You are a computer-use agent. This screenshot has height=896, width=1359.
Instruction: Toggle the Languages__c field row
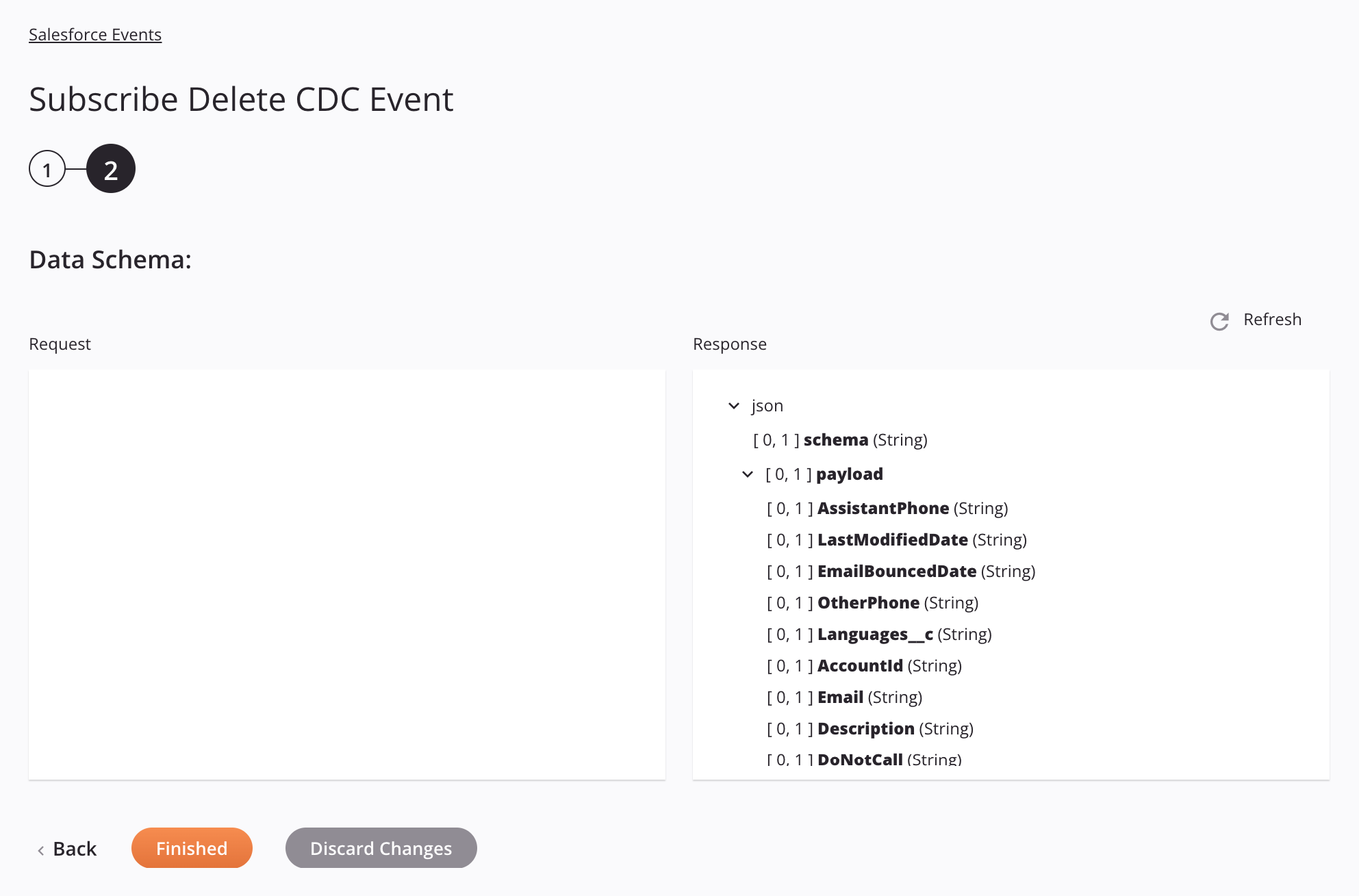click(878, 633)
